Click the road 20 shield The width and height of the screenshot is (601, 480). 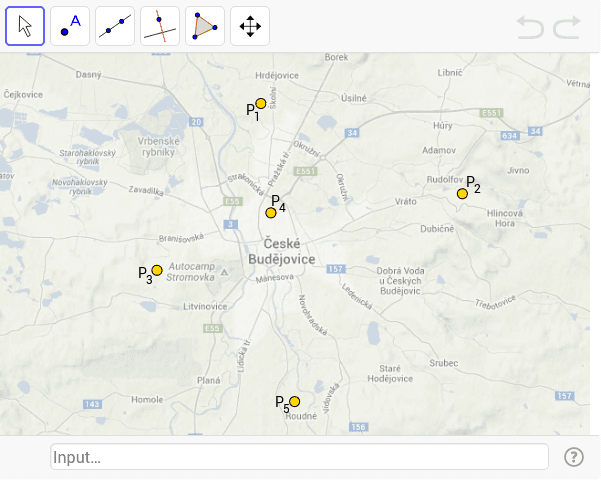[196, 122]
